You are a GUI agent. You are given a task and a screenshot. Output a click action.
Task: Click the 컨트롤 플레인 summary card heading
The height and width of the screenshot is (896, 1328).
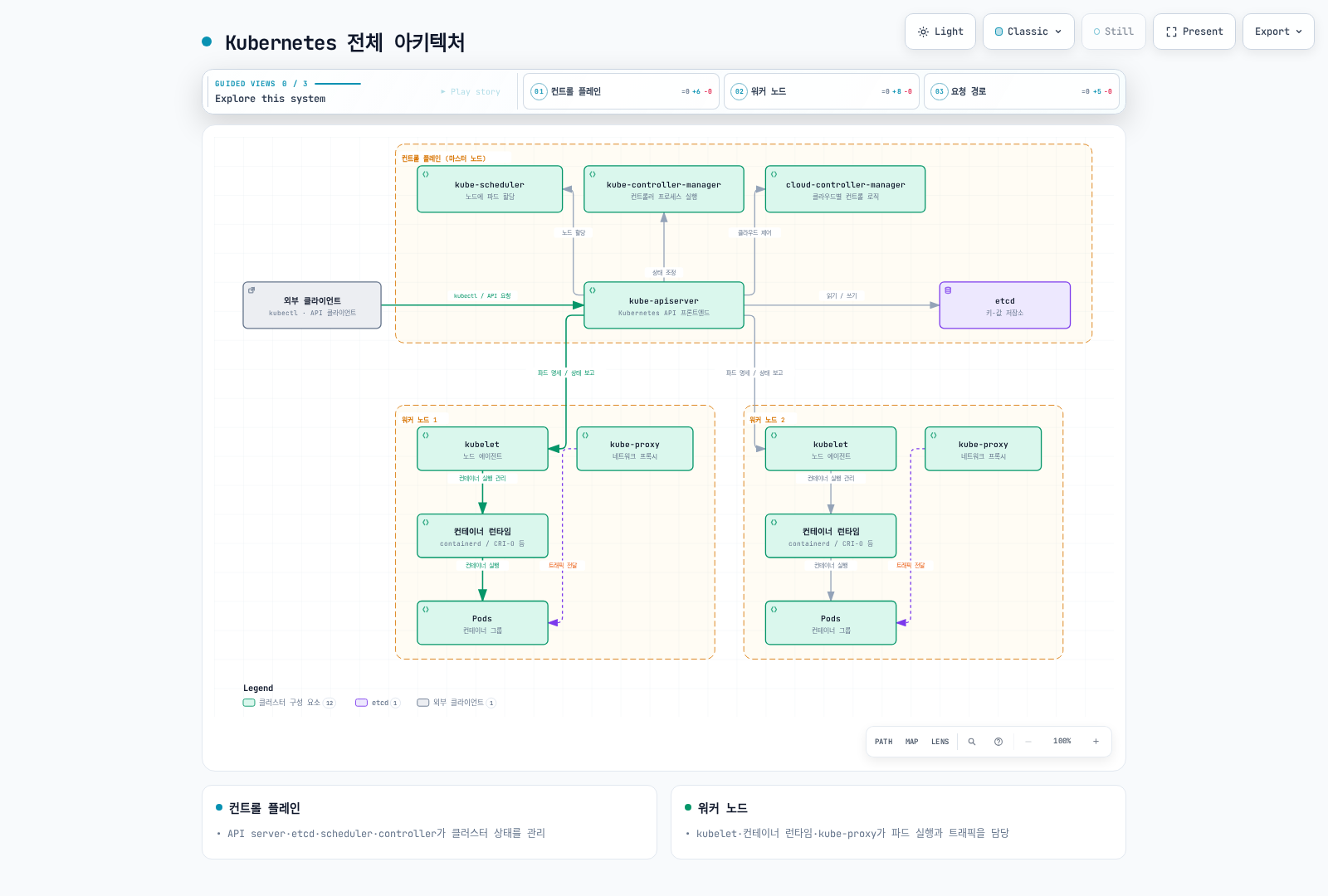coord(265,808)
